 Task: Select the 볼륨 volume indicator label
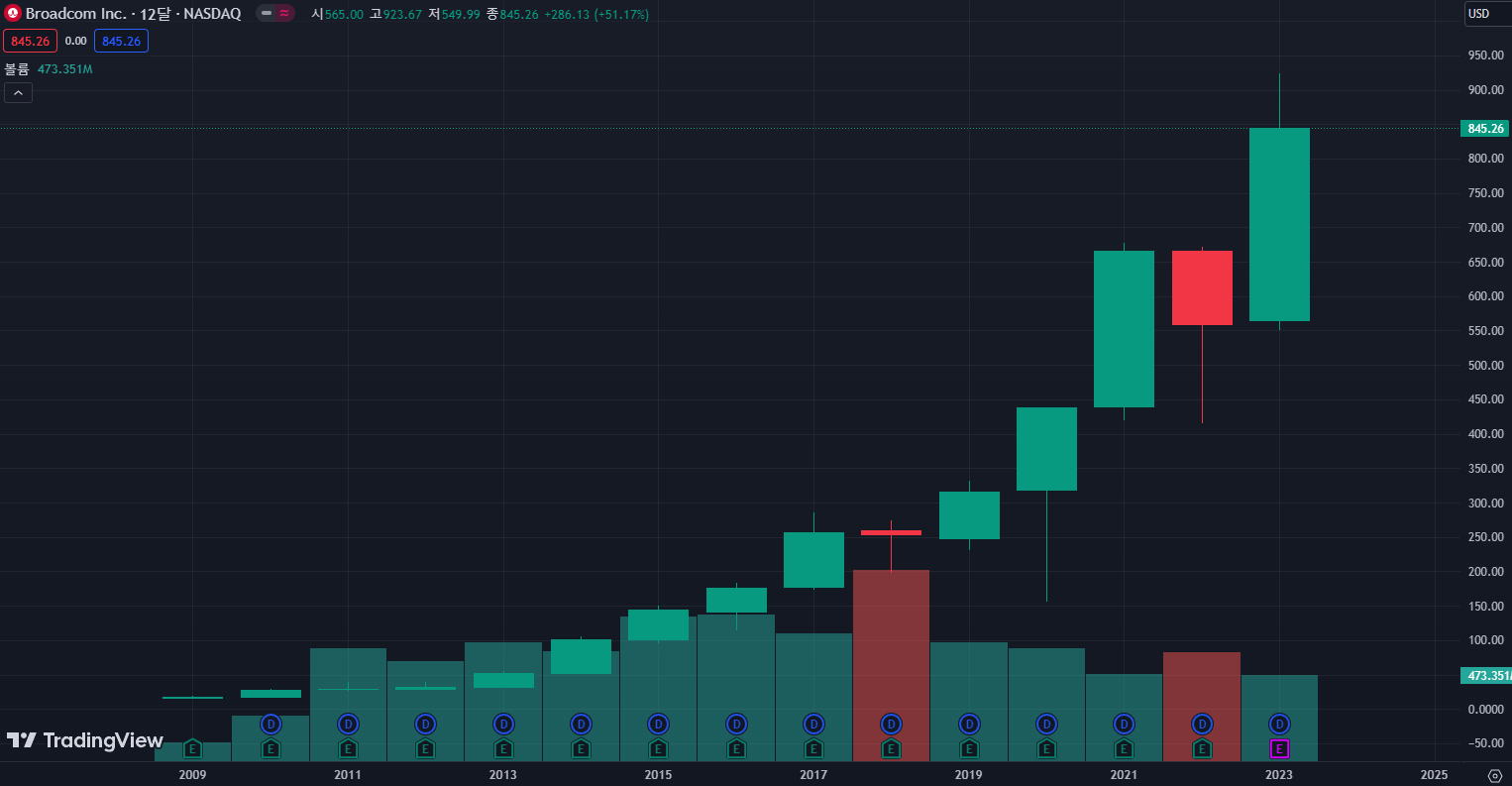(x=17, y=69)
